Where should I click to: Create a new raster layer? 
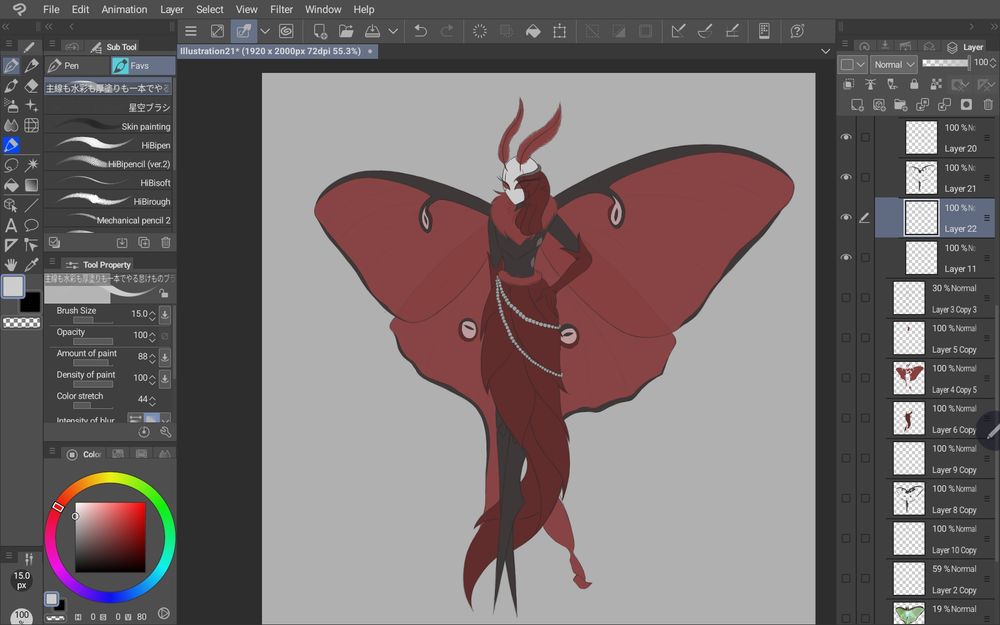(857, 104)
